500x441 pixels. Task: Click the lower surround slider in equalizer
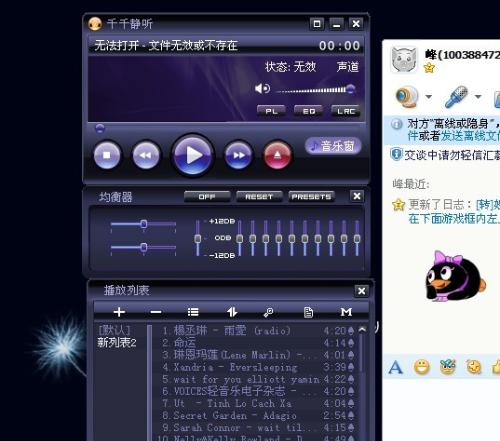pyautogui.click(x=143, y=247)
